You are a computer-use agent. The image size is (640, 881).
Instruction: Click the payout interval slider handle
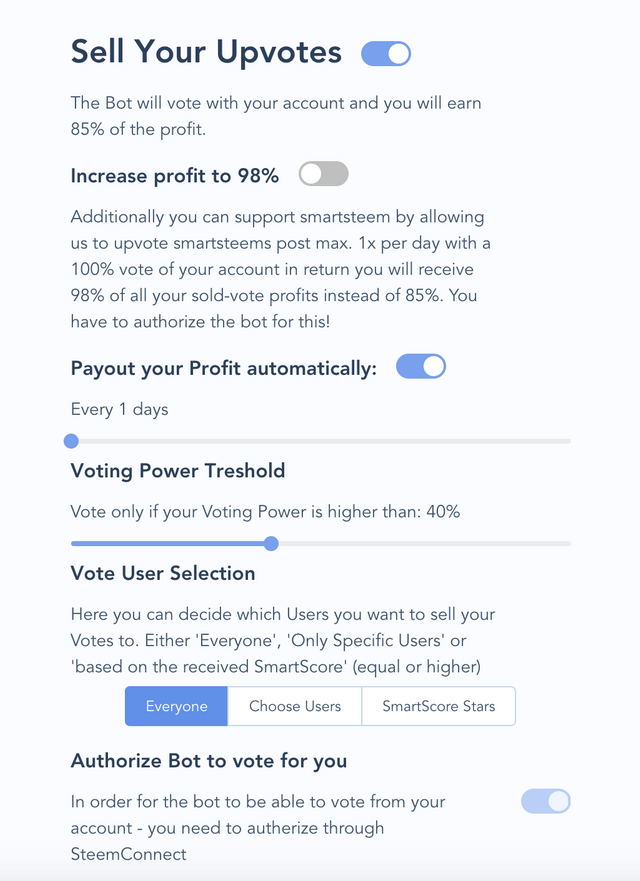(x=71, y=440)
